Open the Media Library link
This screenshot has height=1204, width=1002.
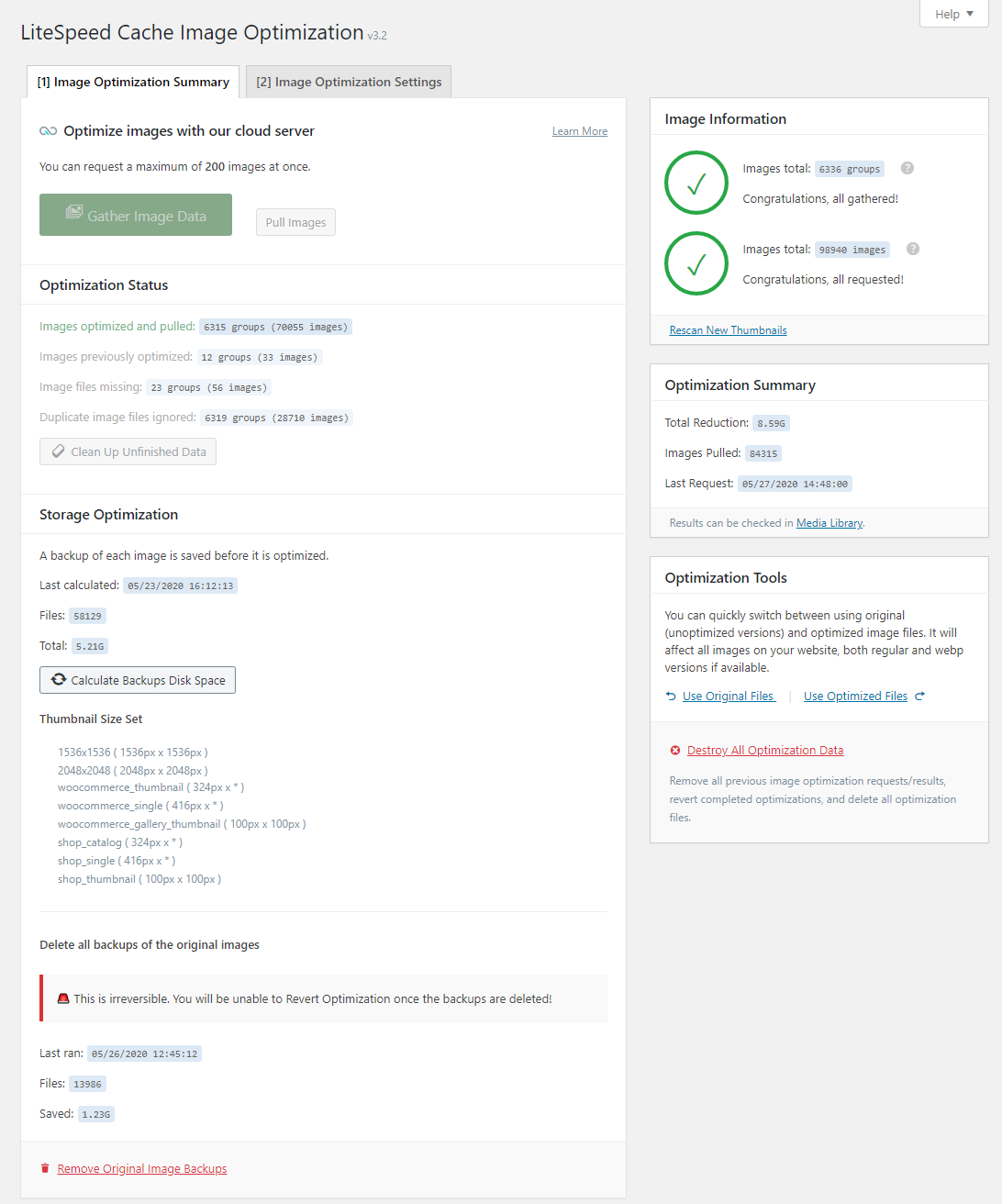point(829,523)
